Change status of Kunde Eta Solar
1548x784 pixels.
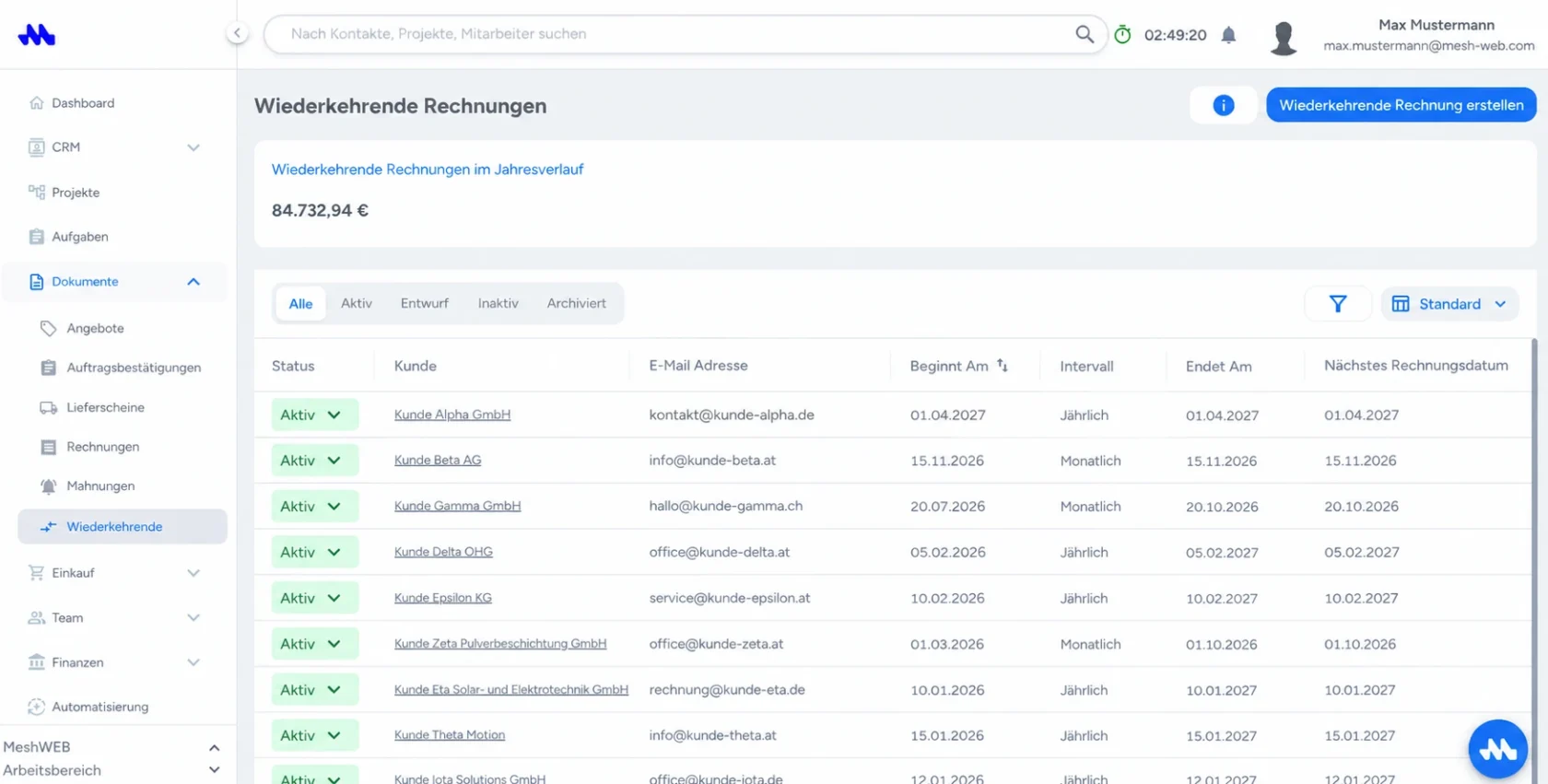click(x=314, y=690)
